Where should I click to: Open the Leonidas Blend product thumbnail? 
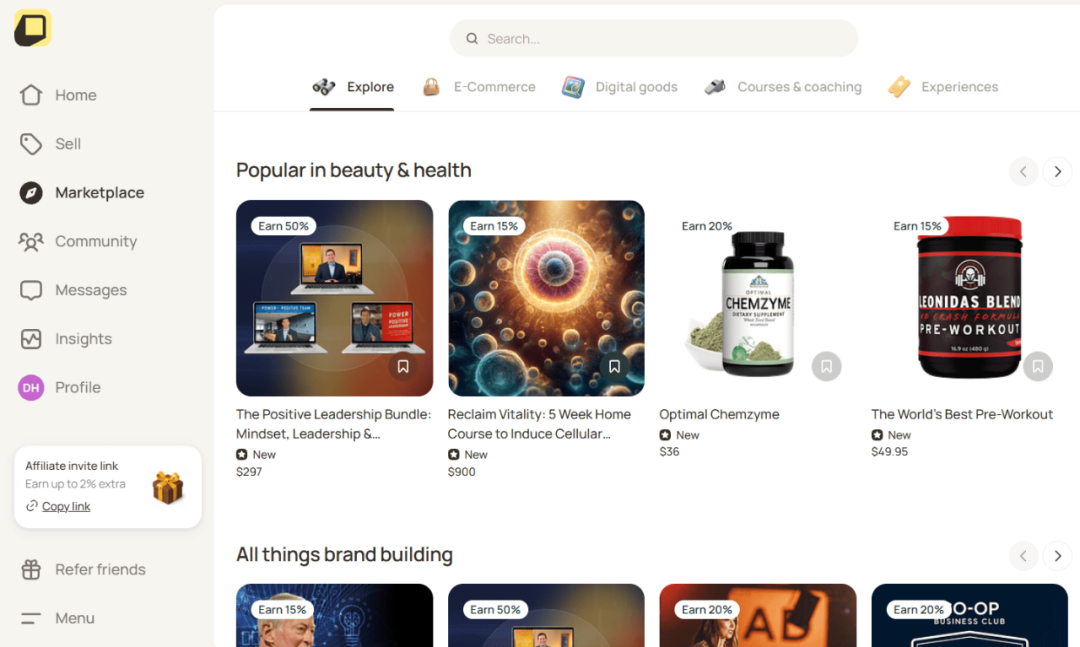point(969,298)
